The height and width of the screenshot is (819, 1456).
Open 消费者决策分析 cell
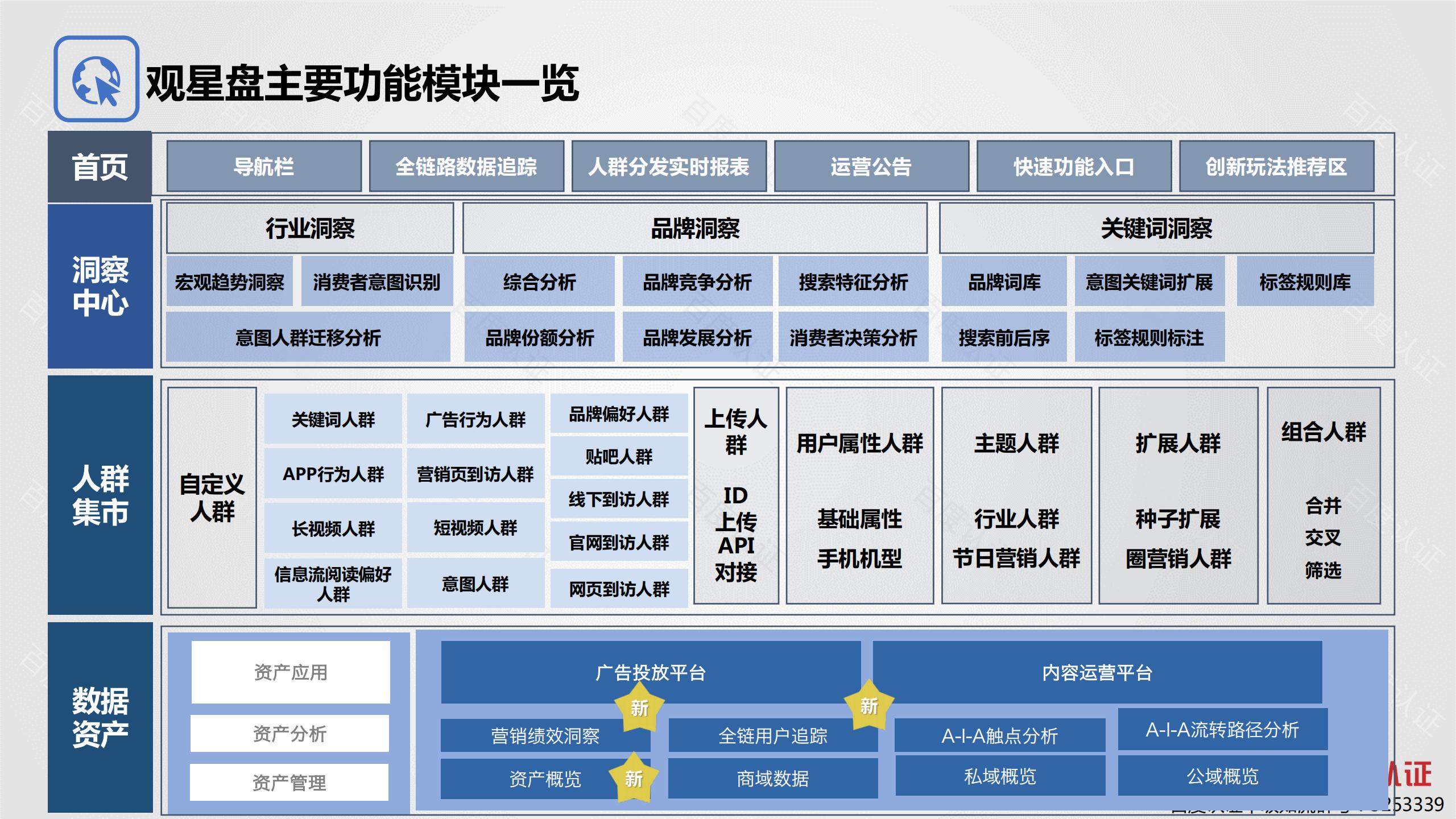point(853,337)
